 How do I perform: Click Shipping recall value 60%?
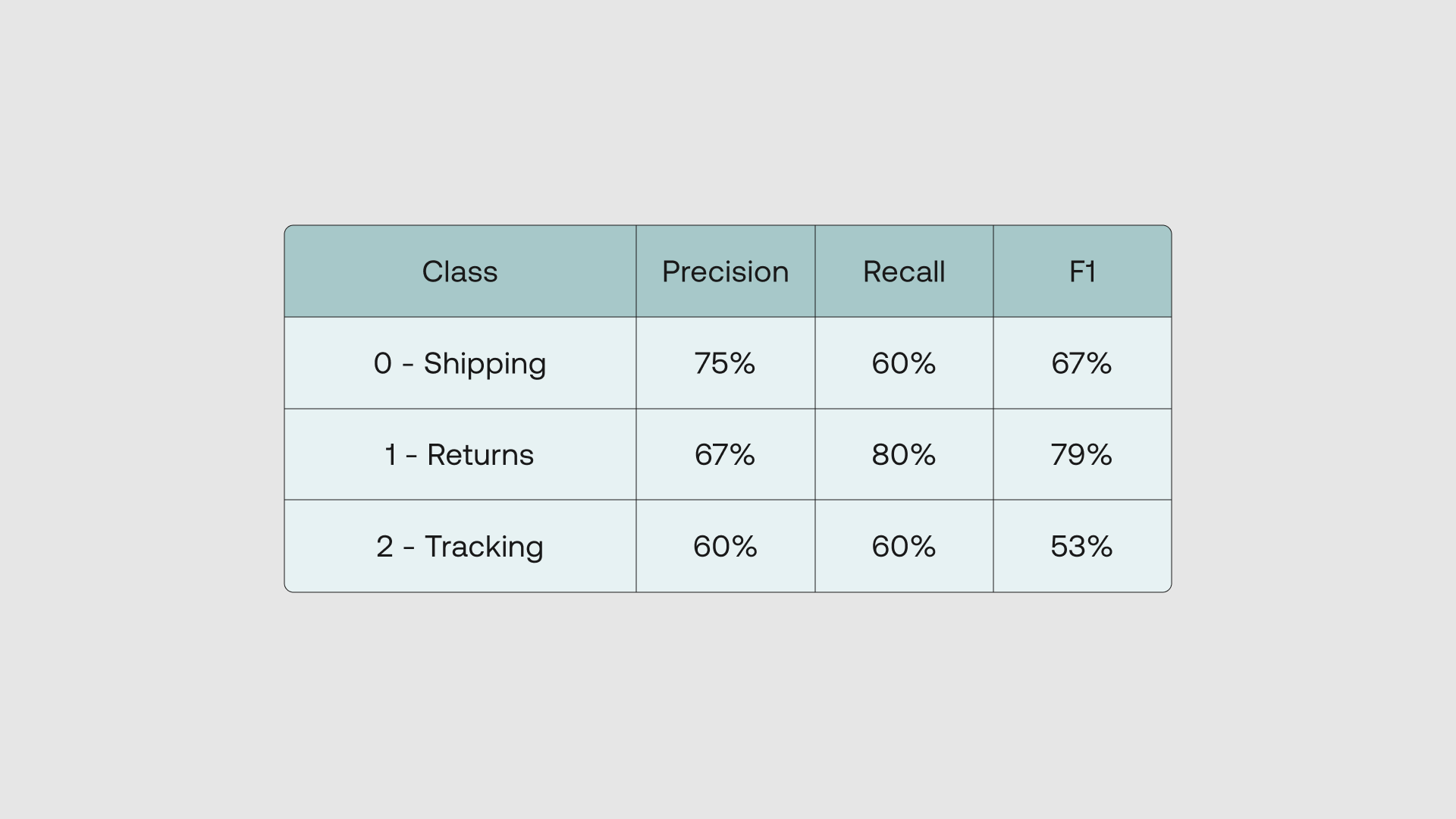pyautogui.click(x=904, y=363)
